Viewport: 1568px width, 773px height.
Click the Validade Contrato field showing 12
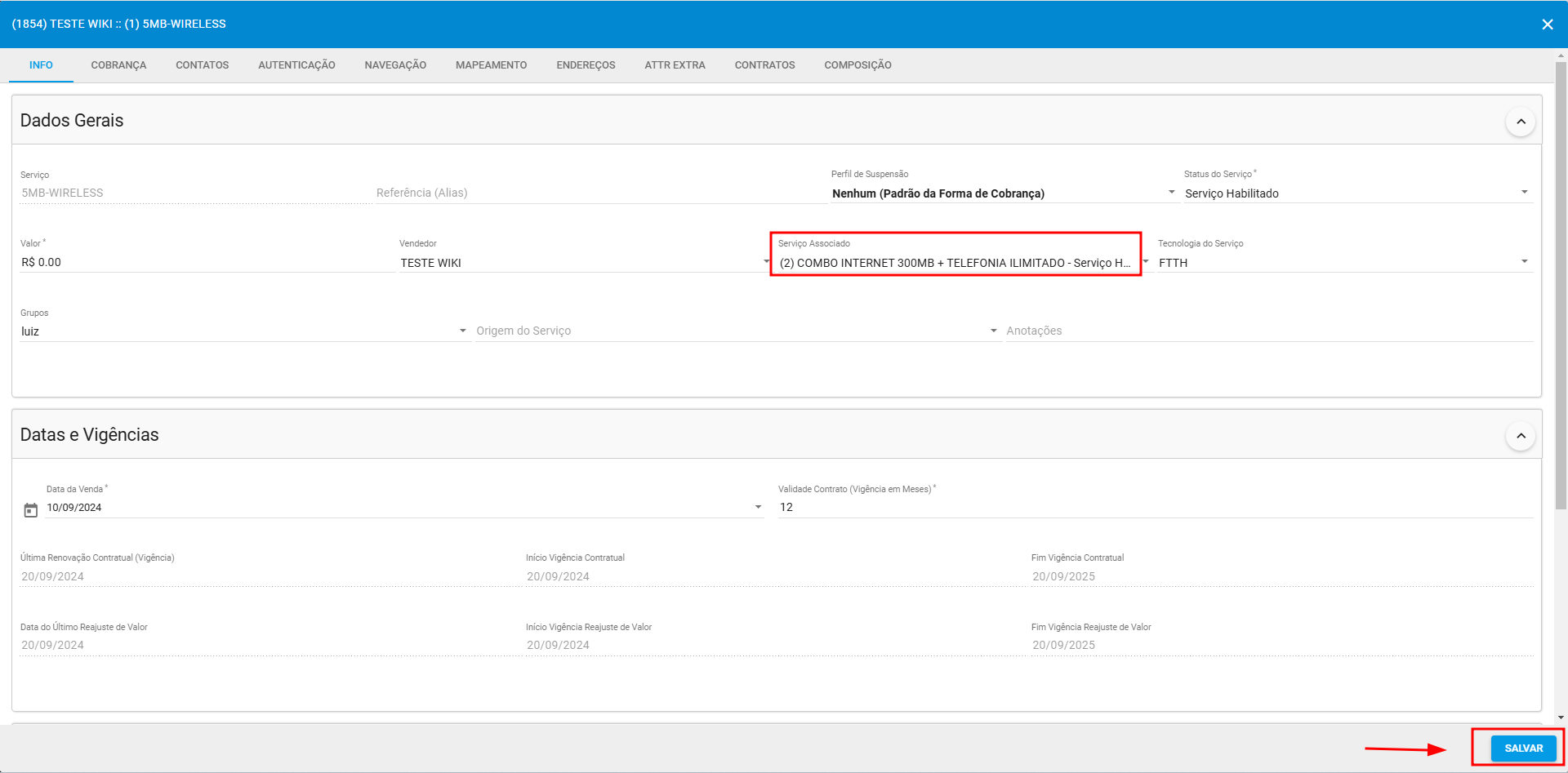1155,508
